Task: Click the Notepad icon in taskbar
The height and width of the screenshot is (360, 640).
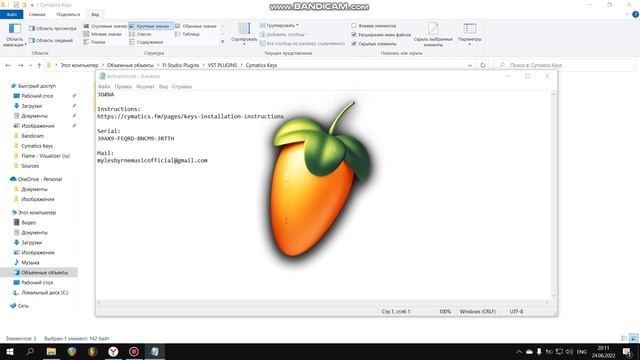Action: coord(155,351)
